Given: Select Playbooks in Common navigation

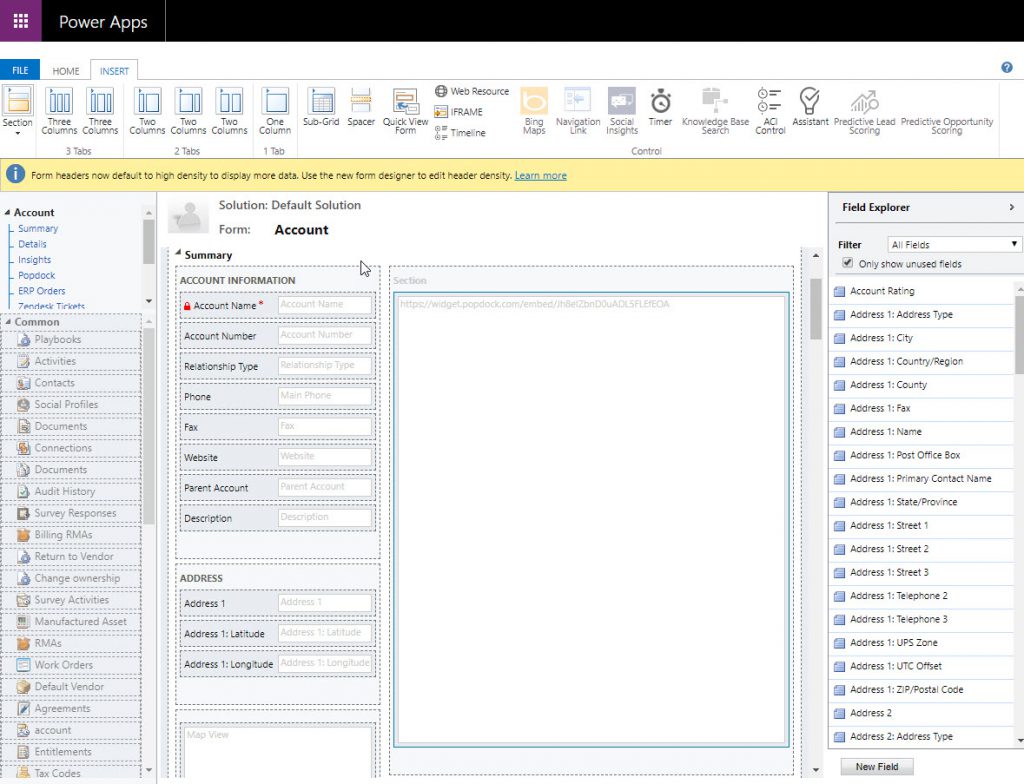Looking at the screenshot, I should click(71, 340).
